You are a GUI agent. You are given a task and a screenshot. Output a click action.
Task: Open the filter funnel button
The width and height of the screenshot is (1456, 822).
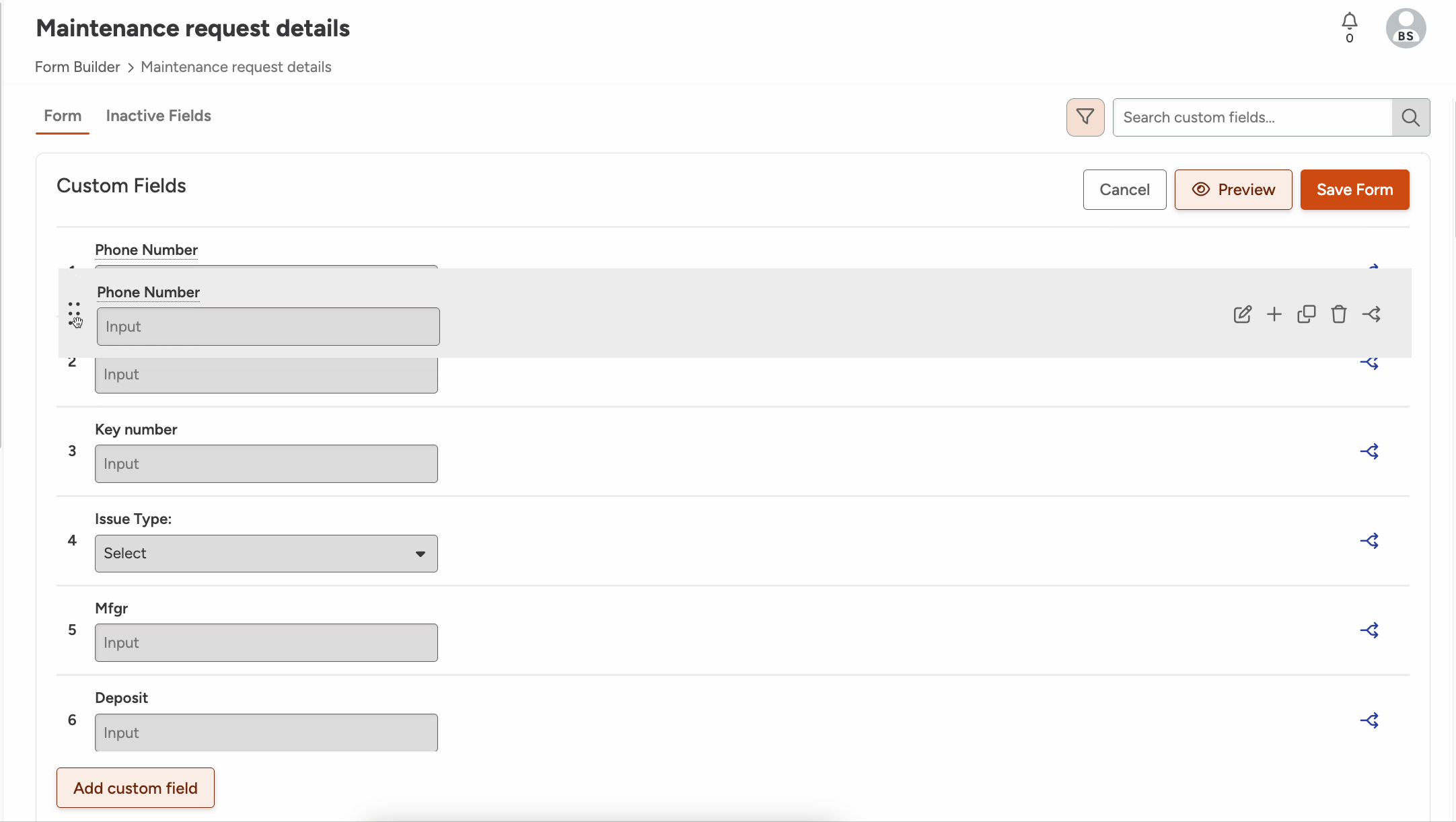(1085, 117)
